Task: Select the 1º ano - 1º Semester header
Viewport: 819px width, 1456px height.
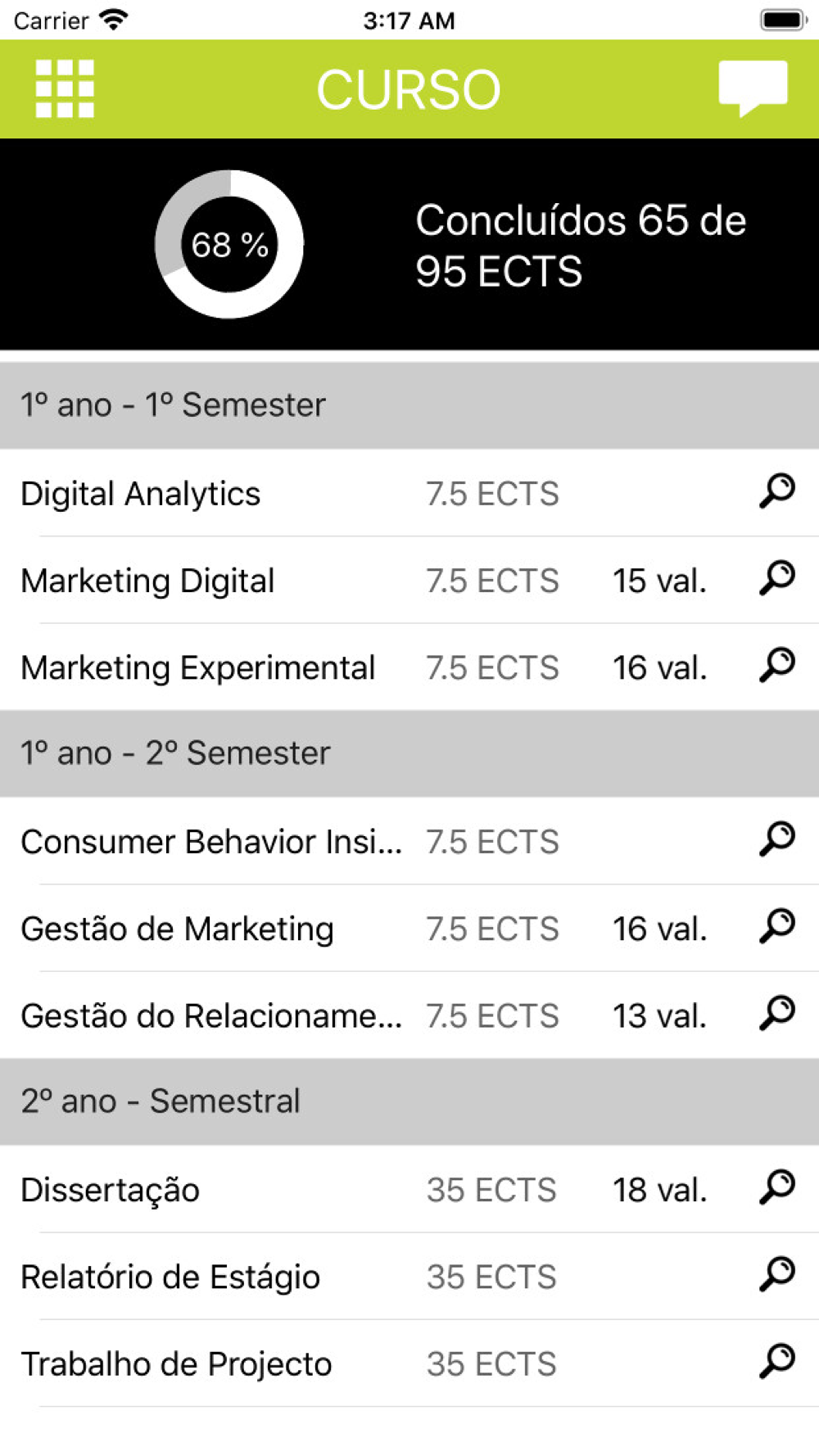Action: [409, 405]
